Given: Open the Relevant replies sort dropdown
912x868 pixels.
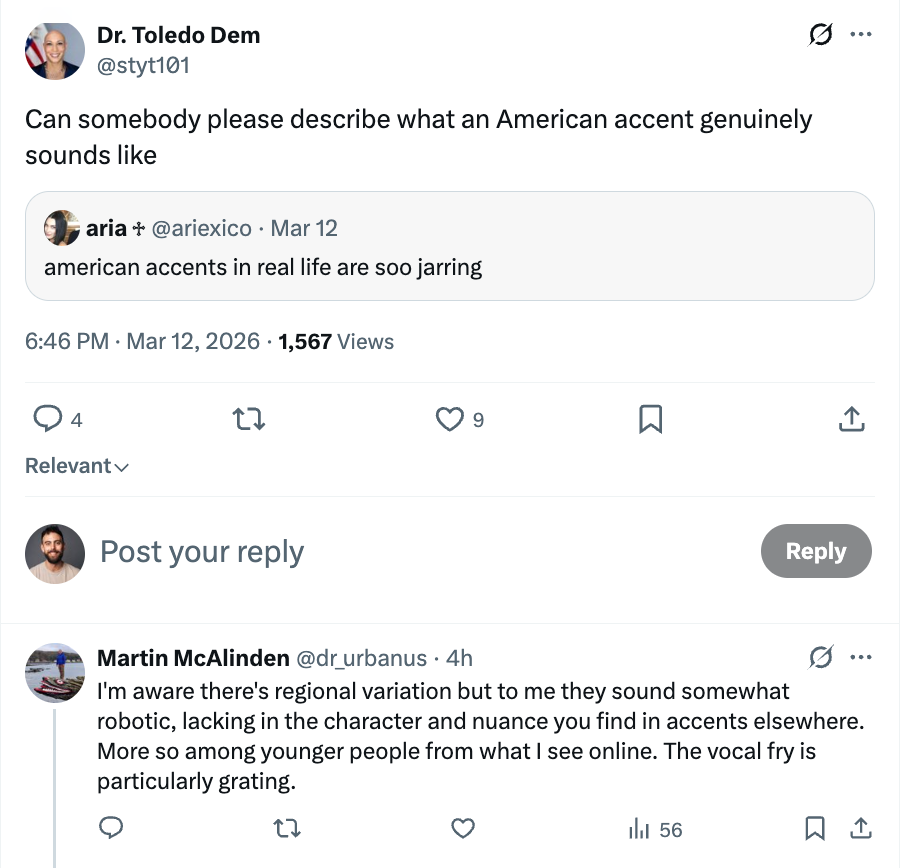Looking at the screenshot, I should click(x=77, y=465).
